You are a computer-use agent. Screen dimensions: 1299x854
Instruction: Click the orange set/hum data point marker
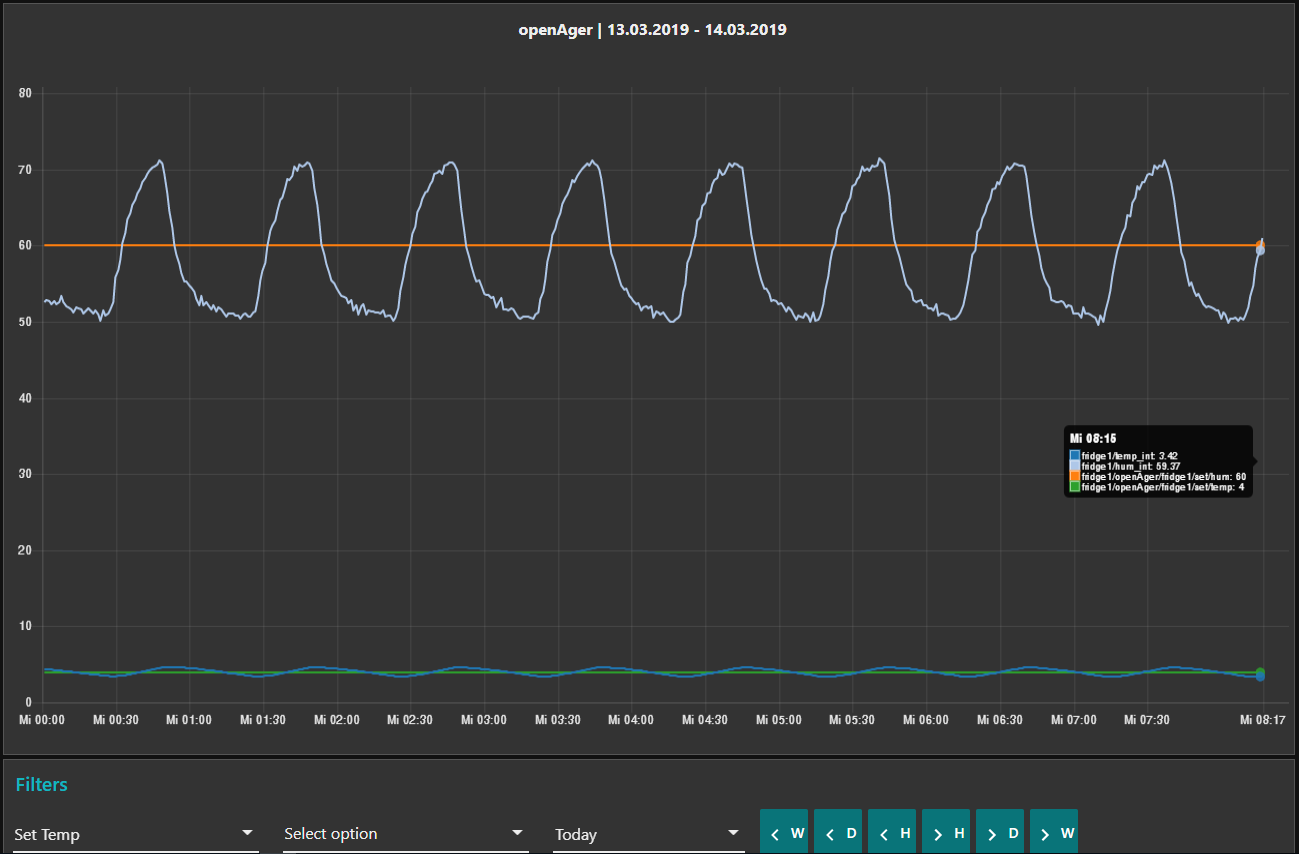(1260, 245)
